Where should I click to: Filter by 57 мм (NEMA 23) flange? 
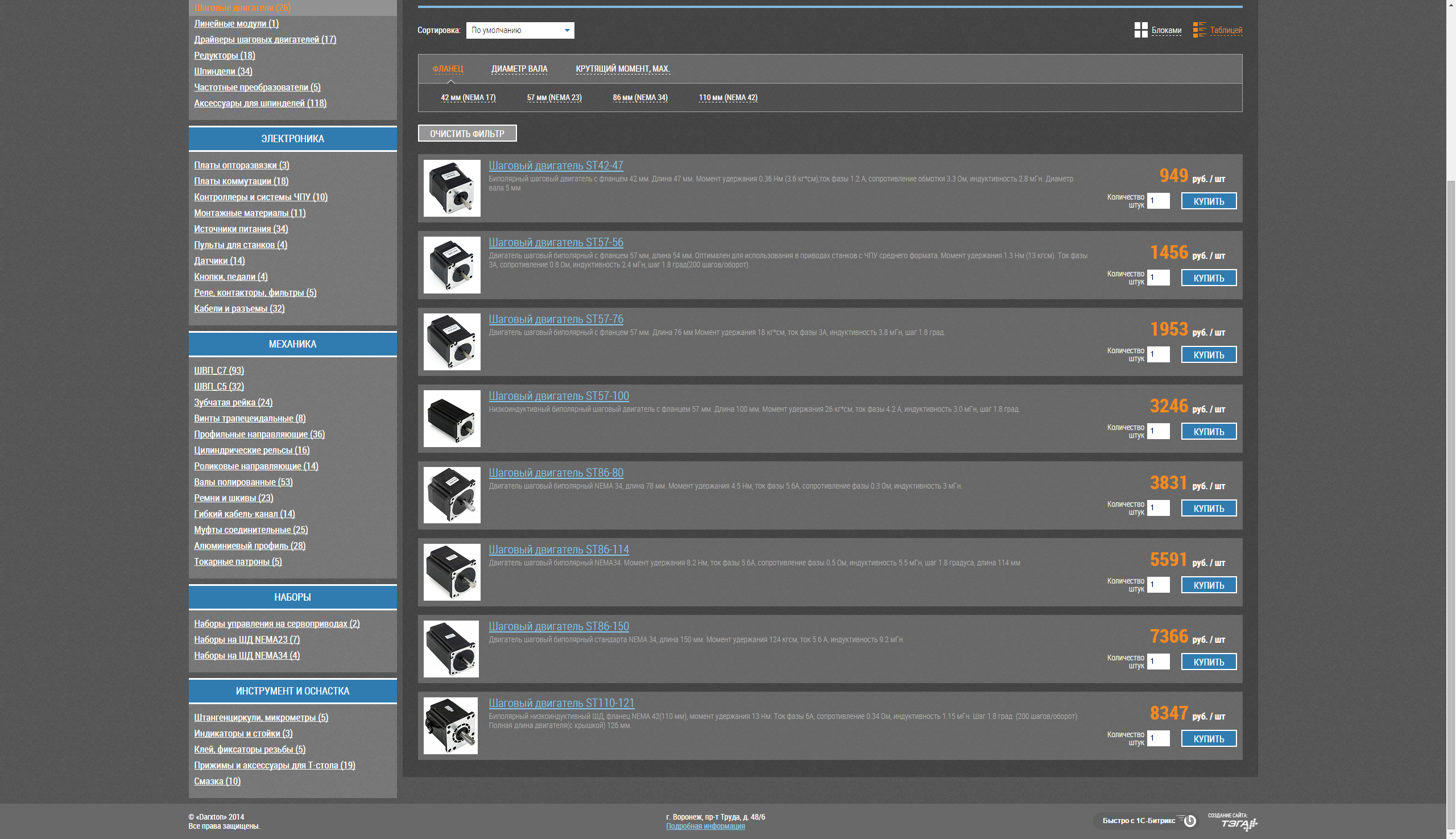coord(554,98)
